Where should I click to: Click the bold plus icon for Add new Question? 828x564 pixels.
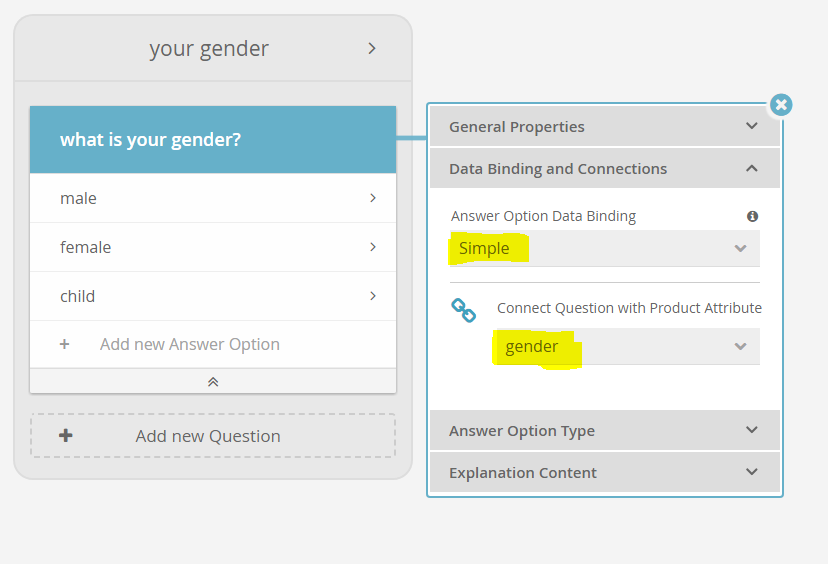click(x=65, y=436)
